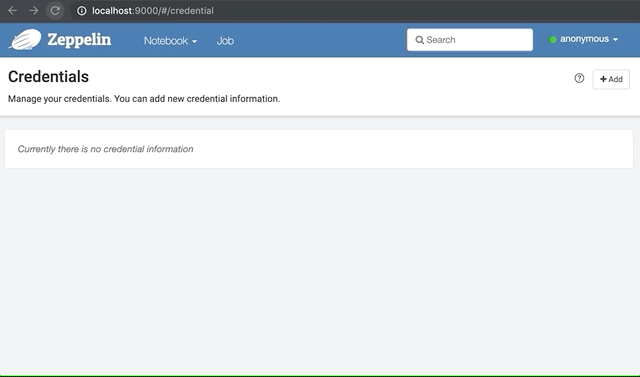Click the browser forward arrow
This screenshot has width=640, height=377.
click(x=34, y=11)
